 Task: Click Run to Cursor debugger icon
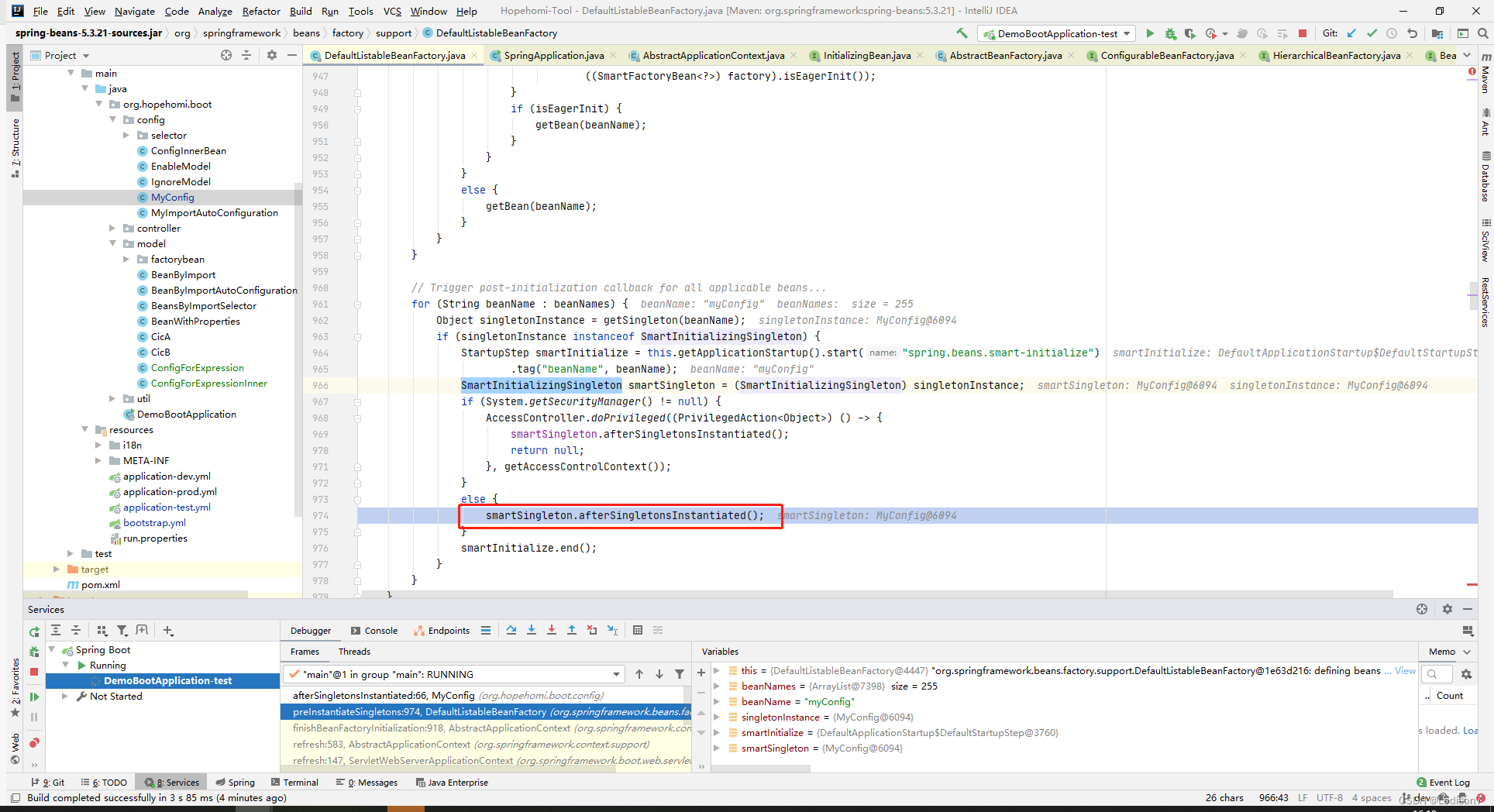(613, 630)
